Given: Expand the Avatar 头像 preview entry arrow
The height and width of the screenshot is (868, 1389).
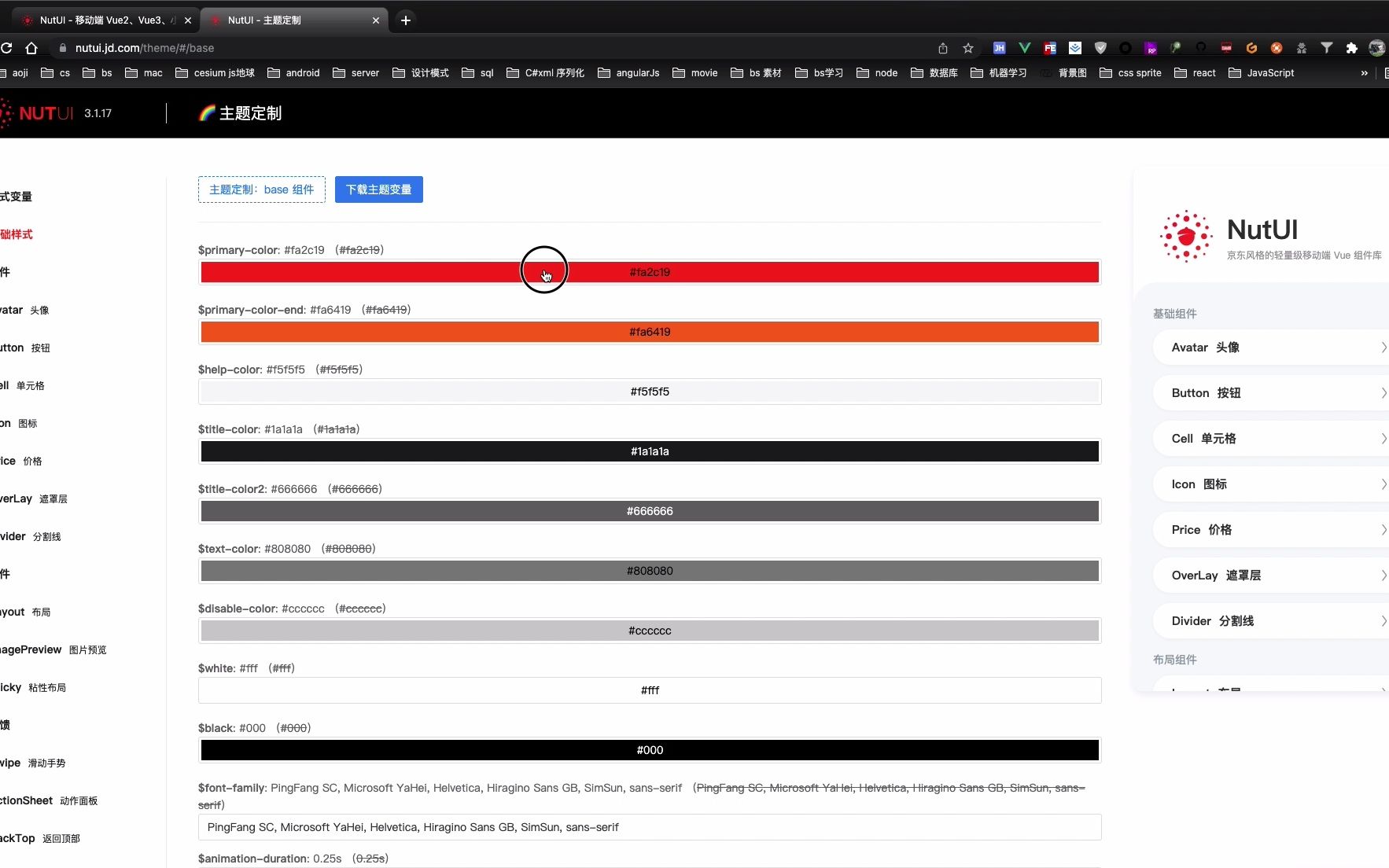Looking at the screenshot, I should pos(1383,348).
